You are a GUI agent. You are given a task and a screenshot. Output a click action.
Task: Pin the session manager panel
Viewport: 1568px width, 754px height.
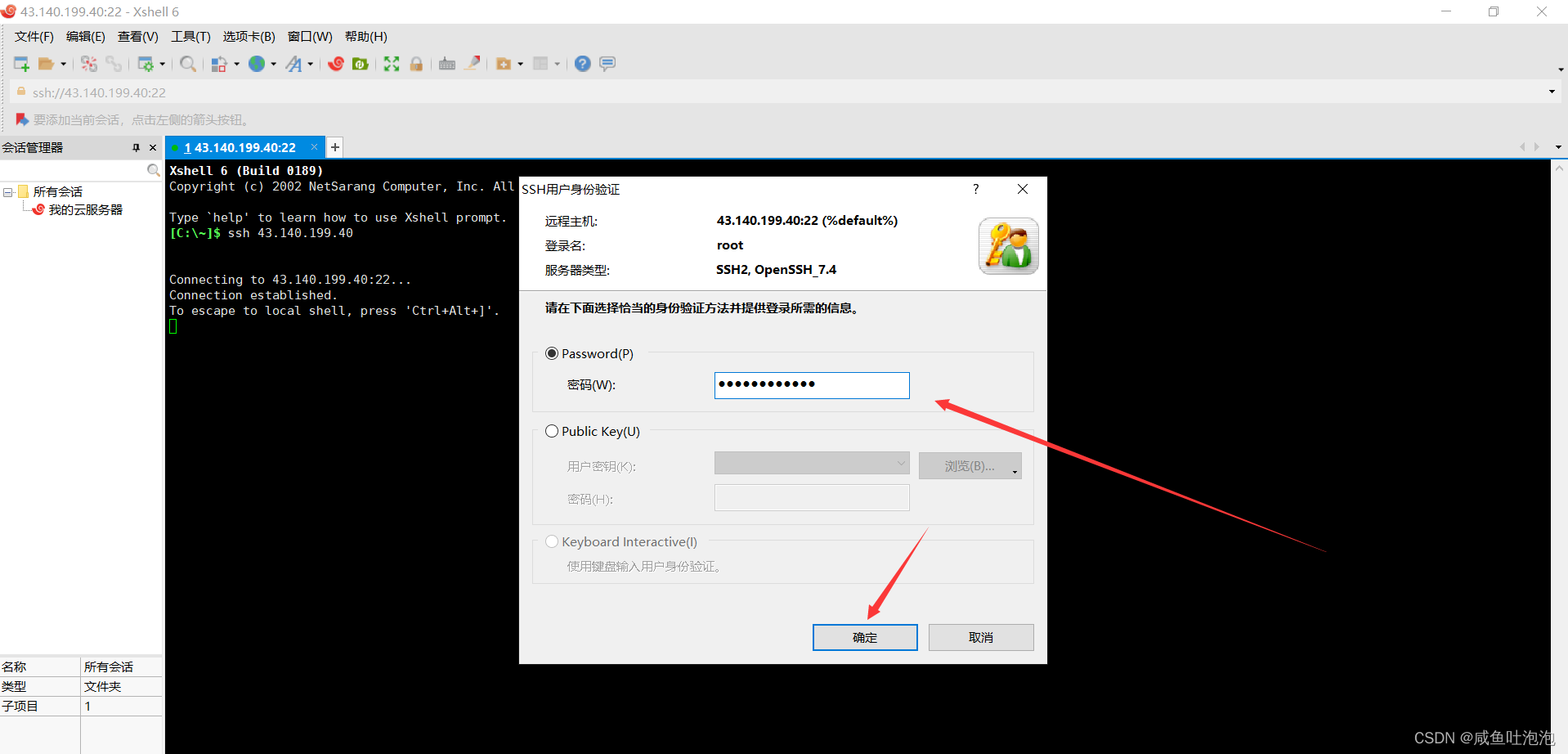[x=136, y=148]
